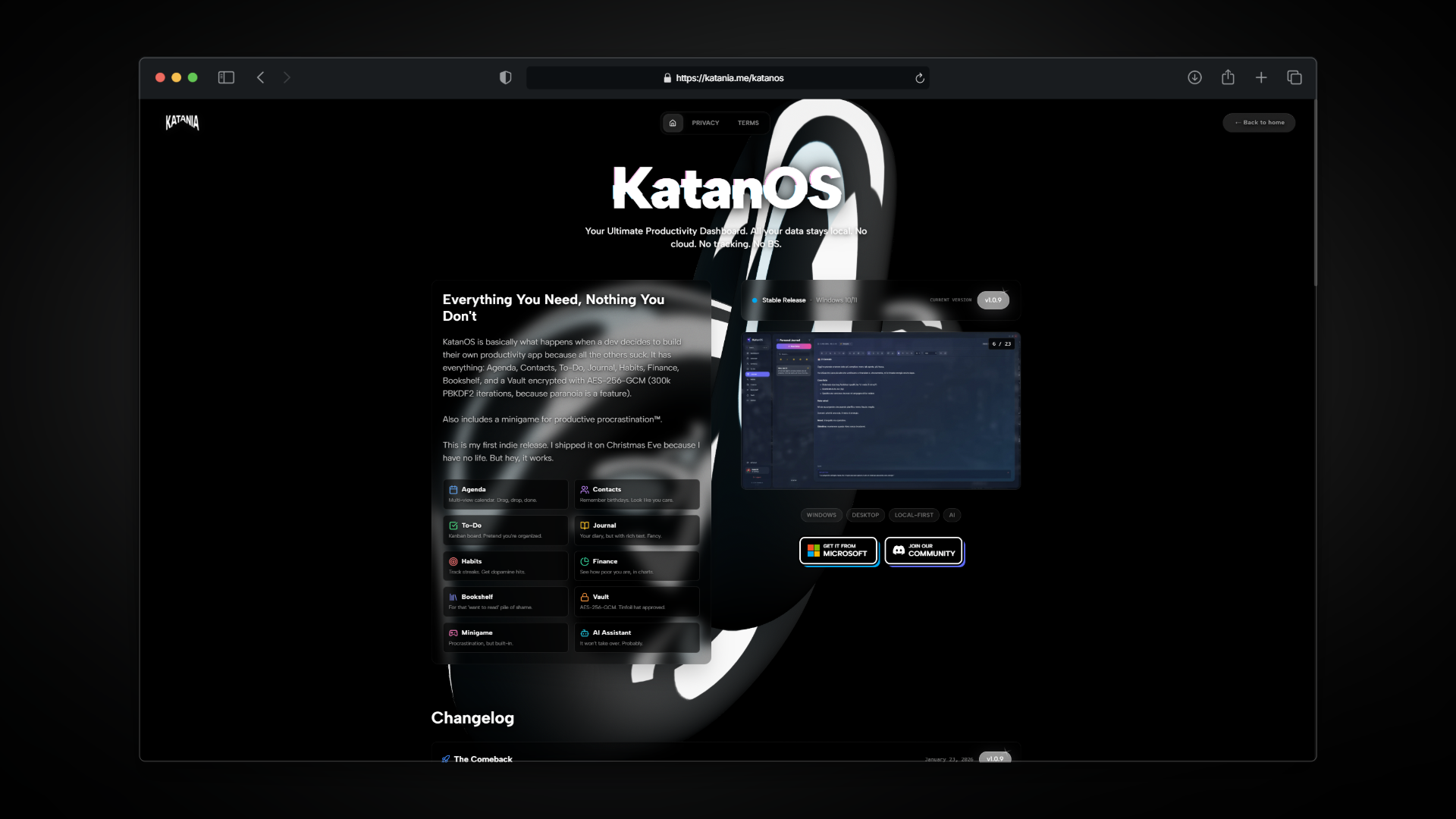Click Get it from Microsoft button

coord(838,551)
